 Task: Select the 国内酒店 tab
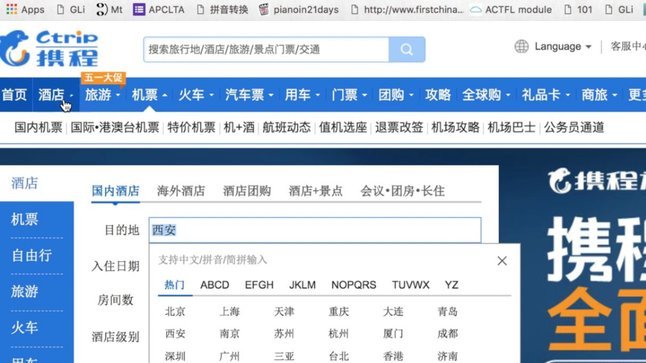[115, 191]
